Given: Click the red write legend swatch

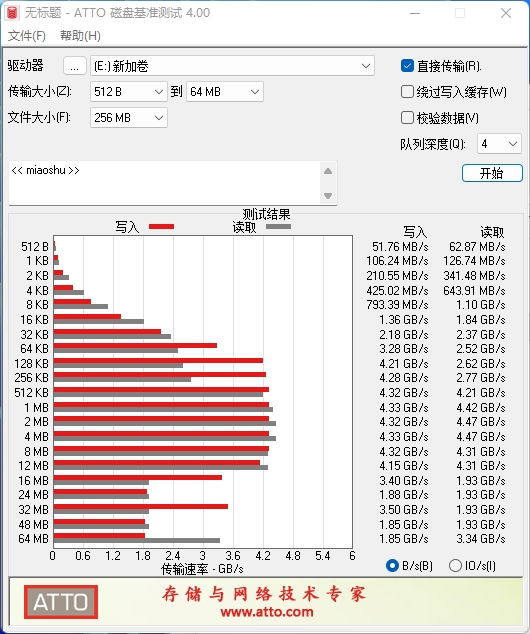Looking at the screenshot, I should pyautogui.click(x=161, y=226).
